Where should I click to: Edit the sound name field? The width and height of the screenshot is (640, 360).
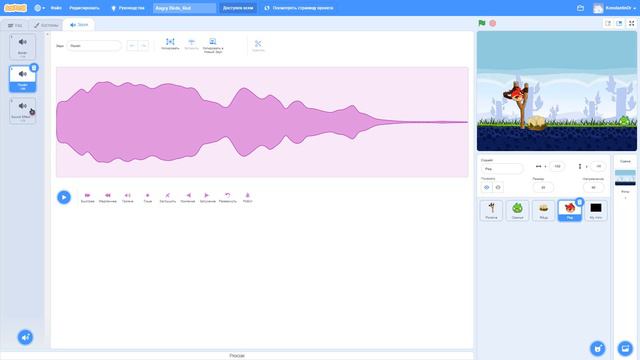pos(94,46)
